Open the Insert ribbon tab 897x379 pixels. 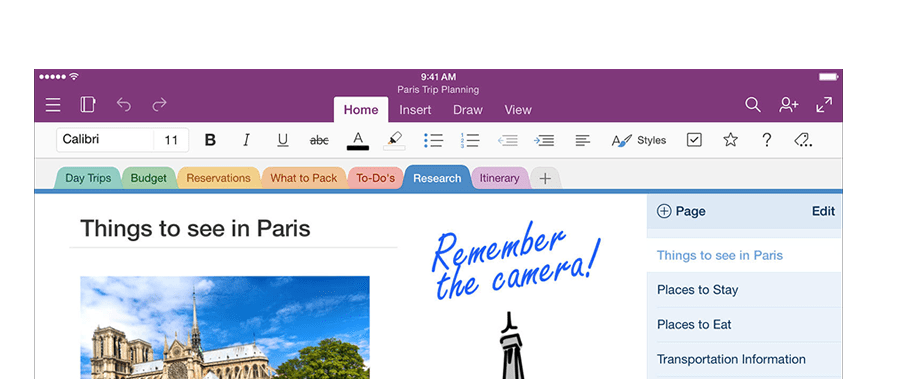[x=415, y=110]
